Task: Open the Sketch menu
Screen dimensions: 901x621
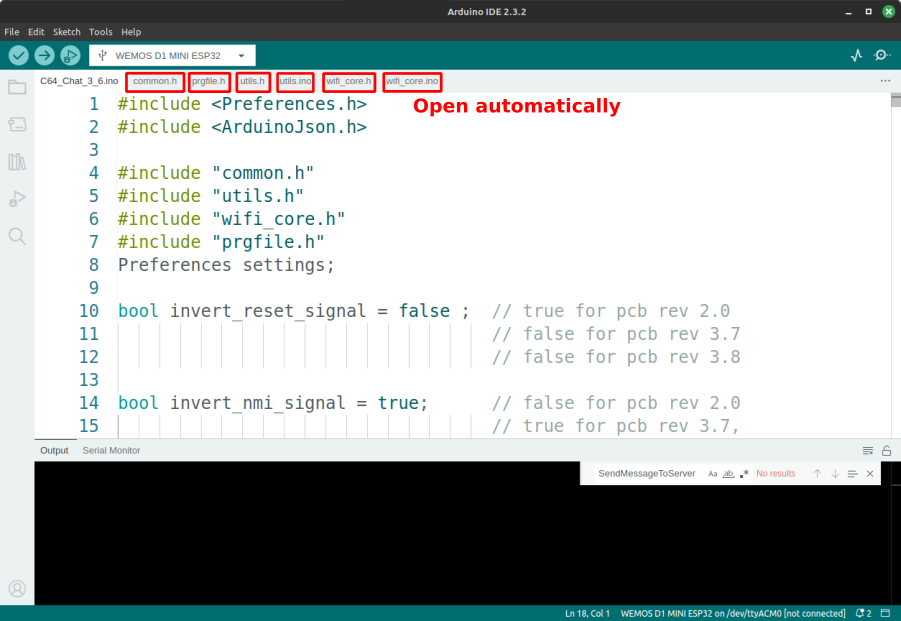Action: tap(66, 32)
